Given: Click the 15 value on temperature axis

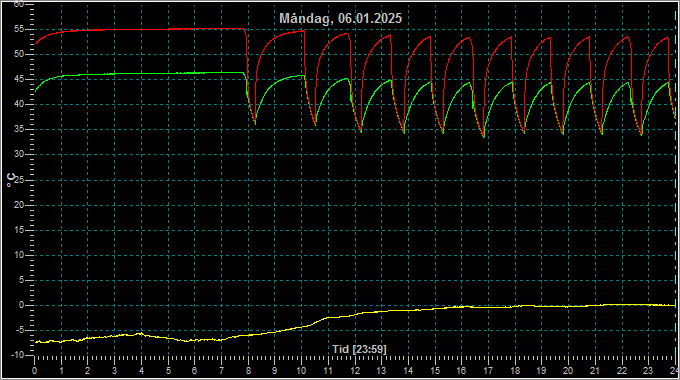Looking at the screenshot, I should click(19, 230).
